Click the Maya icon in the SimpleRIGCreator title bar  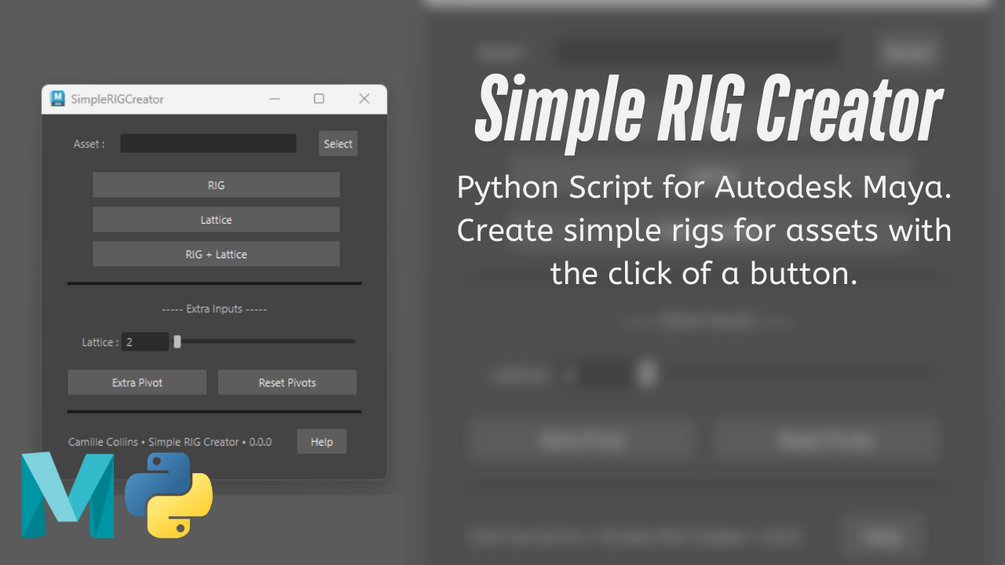pos(58,99)
